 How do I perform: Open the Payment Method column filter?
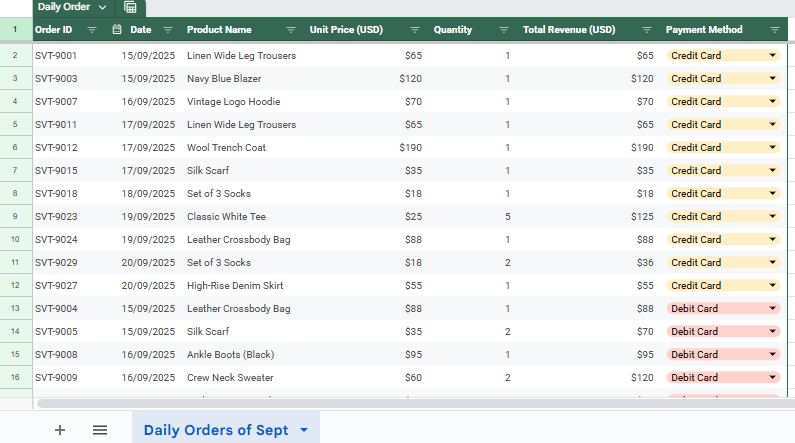tap(775, 30)
